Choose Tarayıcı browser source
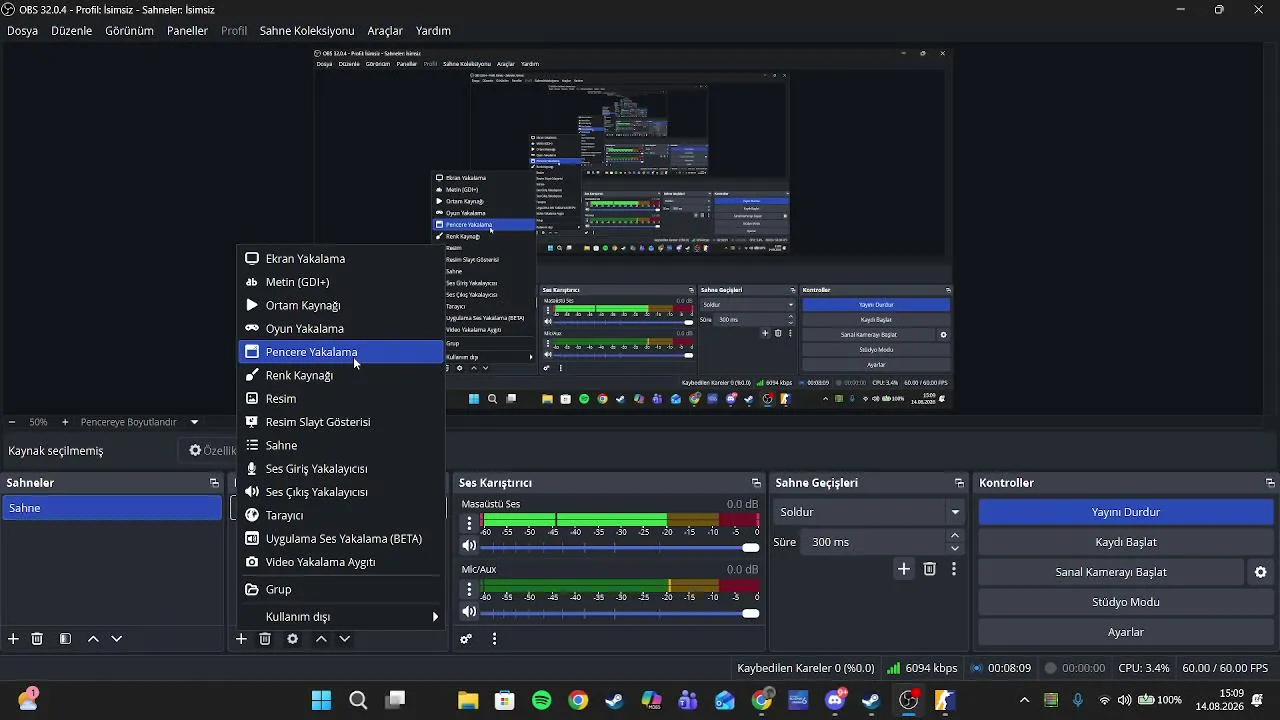Viewport: 1280px width, 720px height. [340, 515]
